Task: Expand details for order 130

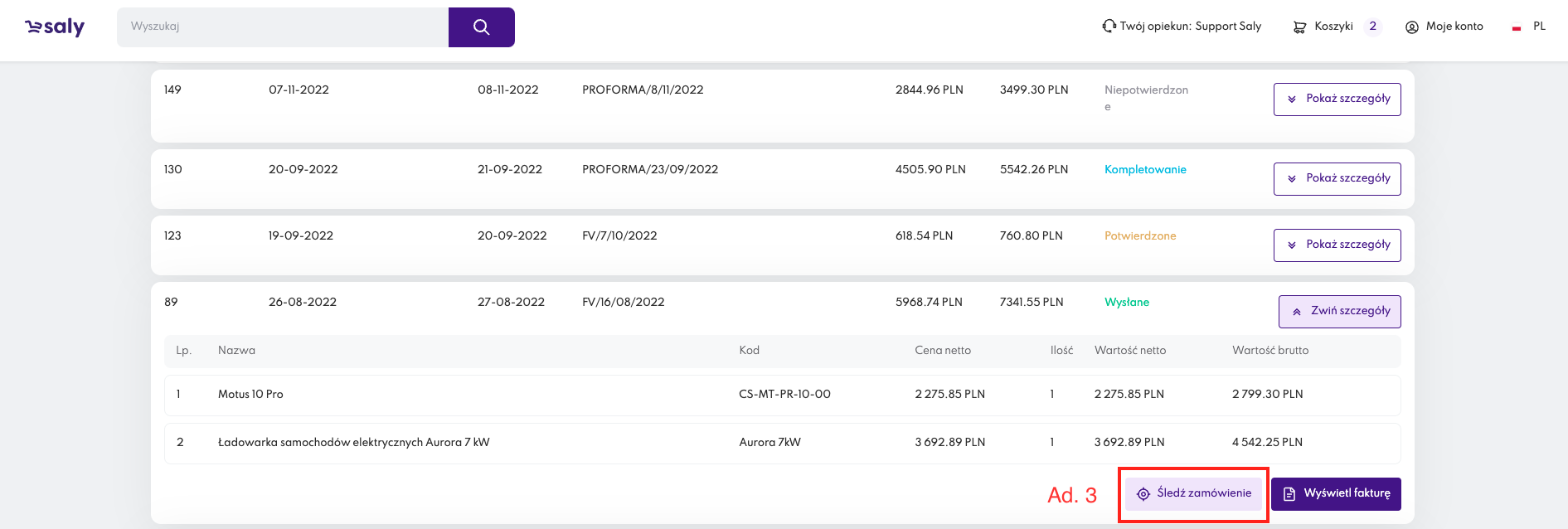Action: [x=1337, y=179]
